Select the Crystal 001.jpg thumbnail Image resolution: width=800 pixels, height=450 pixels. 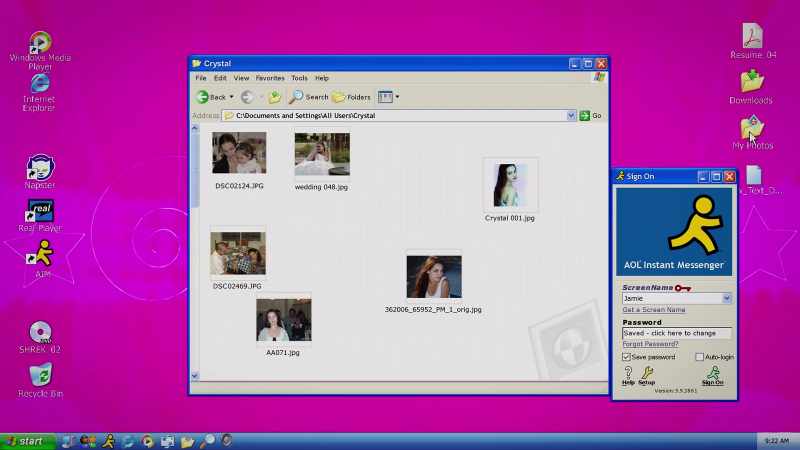510,185
